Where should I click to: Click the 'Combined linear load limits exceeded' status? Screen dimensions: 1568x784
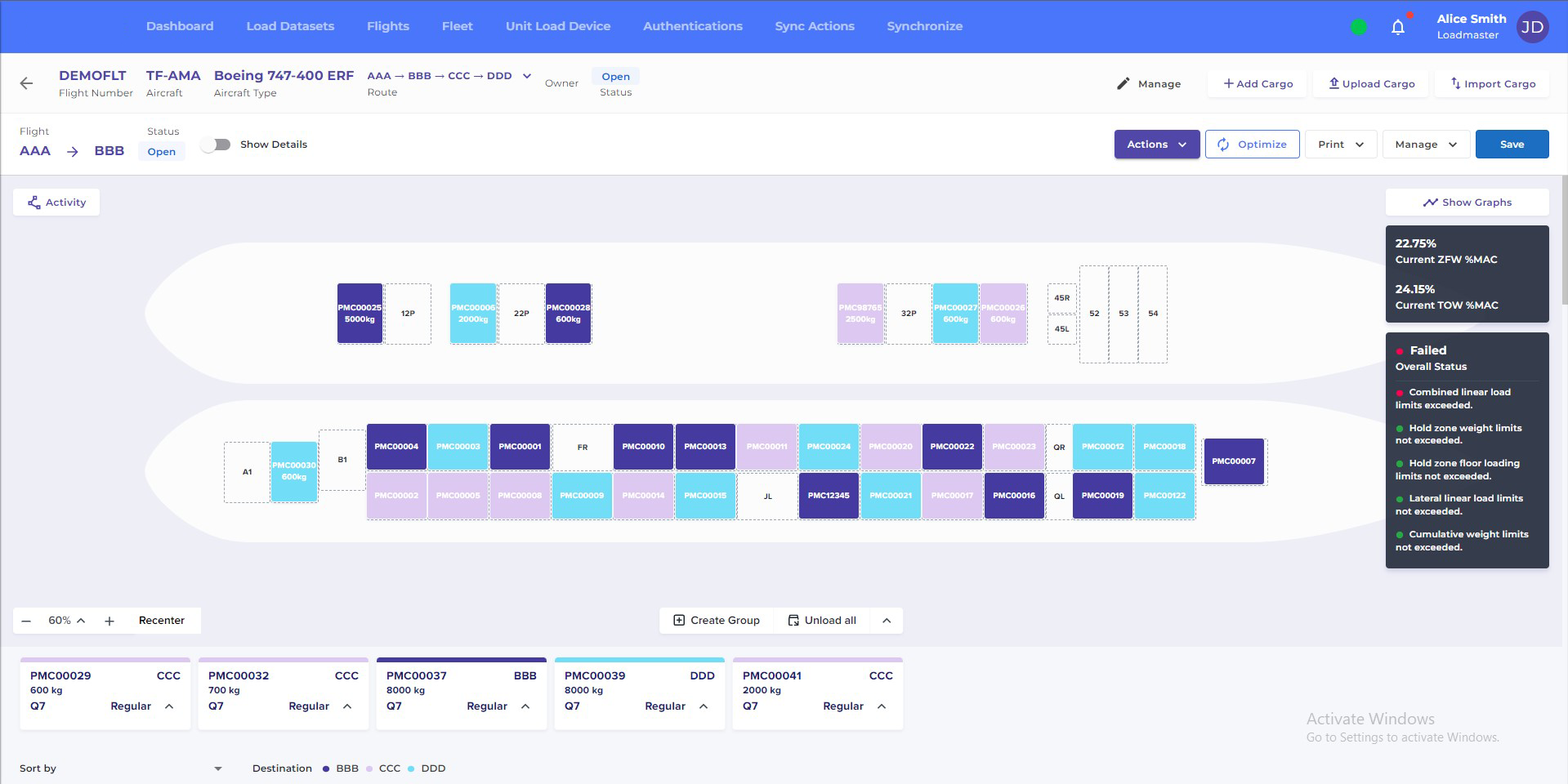[x=1454, y=399]
